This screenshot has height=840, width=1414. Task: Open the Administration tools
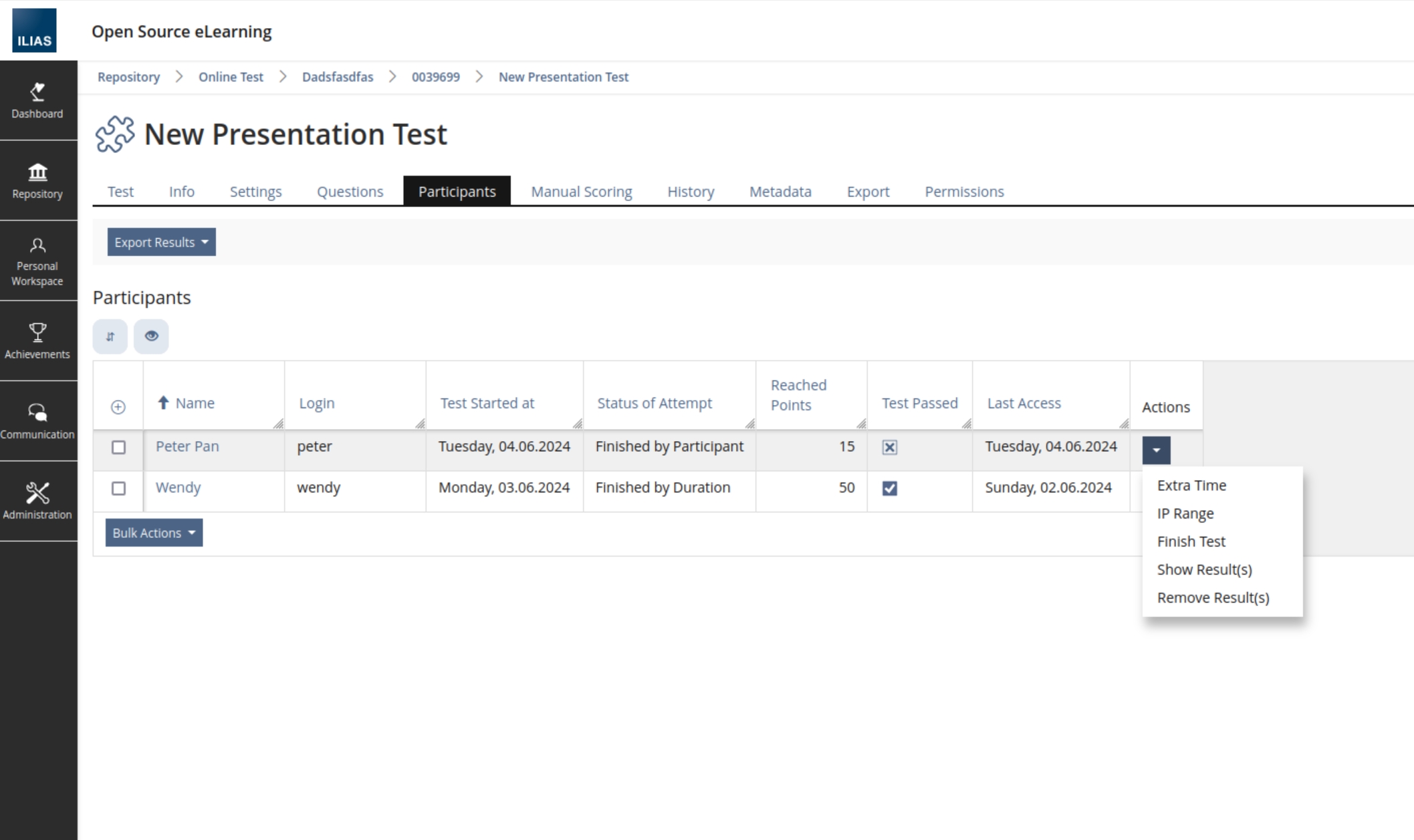coord(38,500)
